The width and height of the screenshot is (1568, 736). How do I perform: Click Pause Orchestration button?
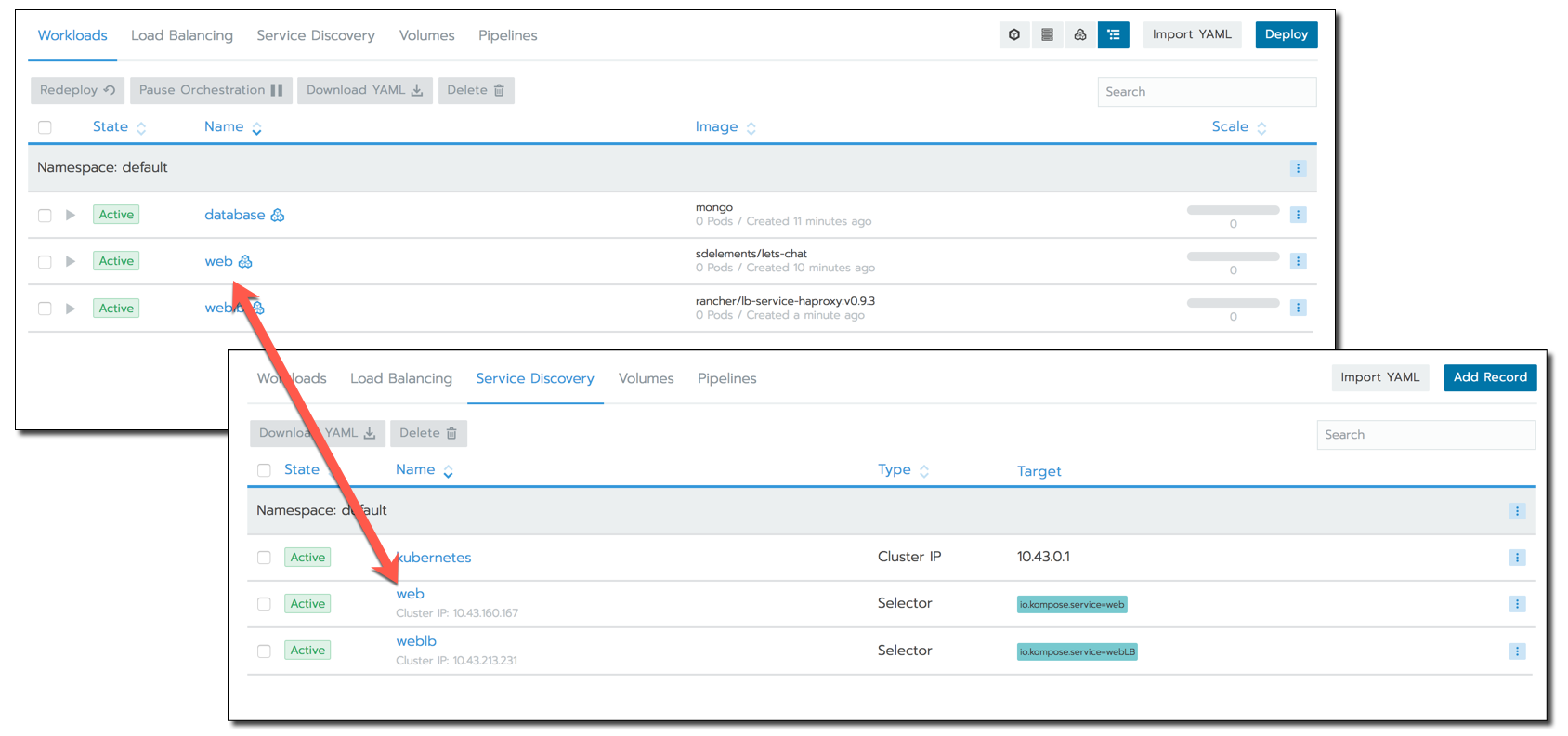(x=211, y=90)
